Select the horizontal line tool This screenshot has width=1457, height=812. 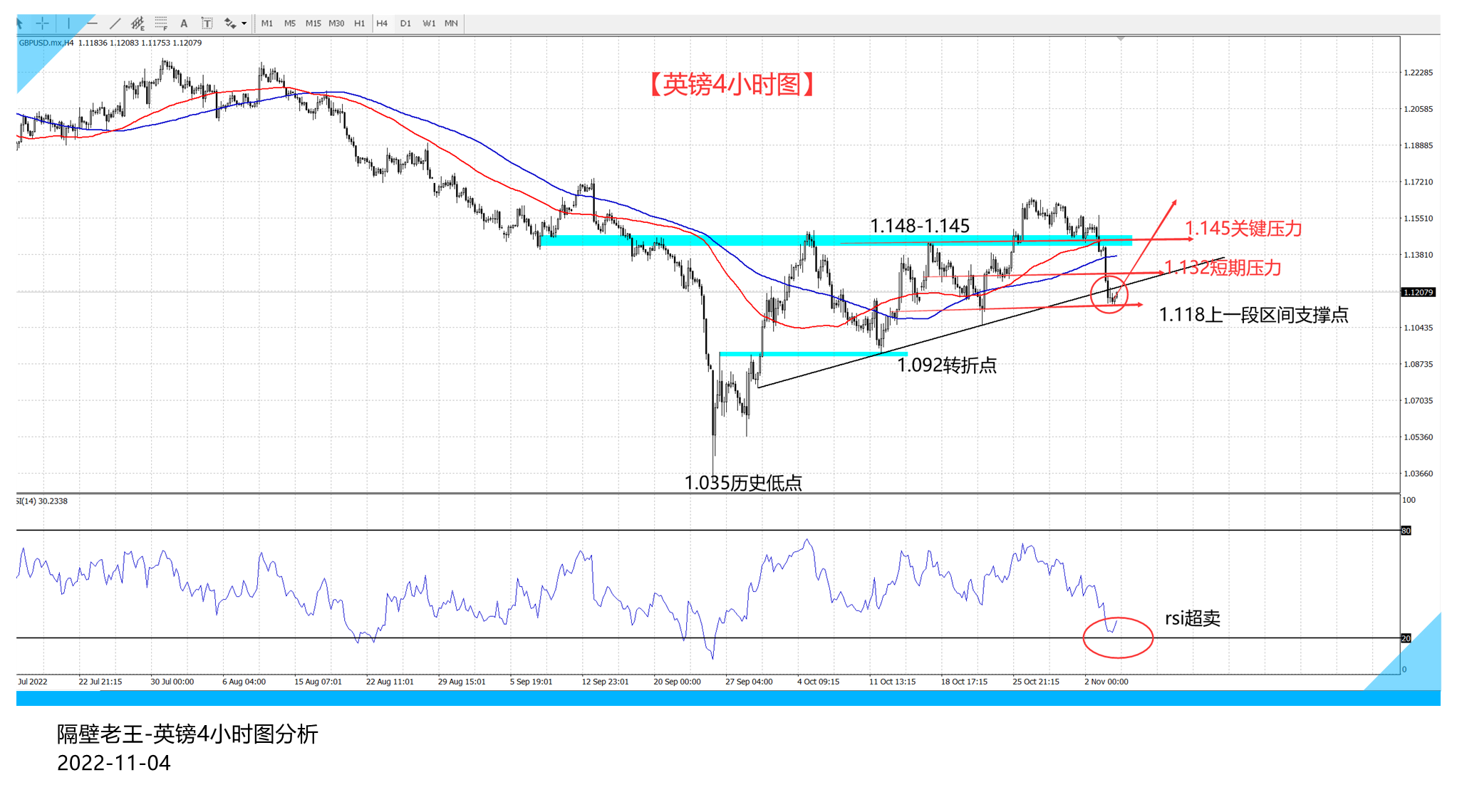point(92,24)
